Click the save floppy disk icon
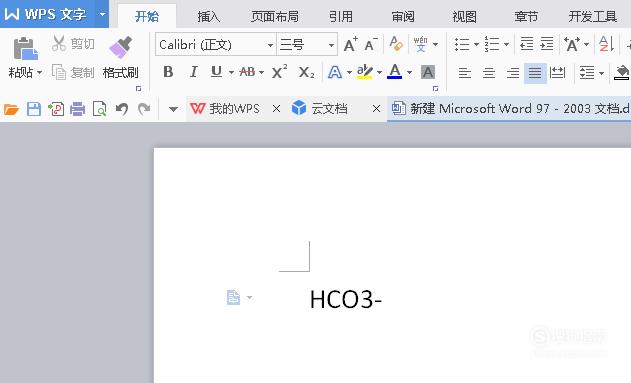 [x=34, y=109]
